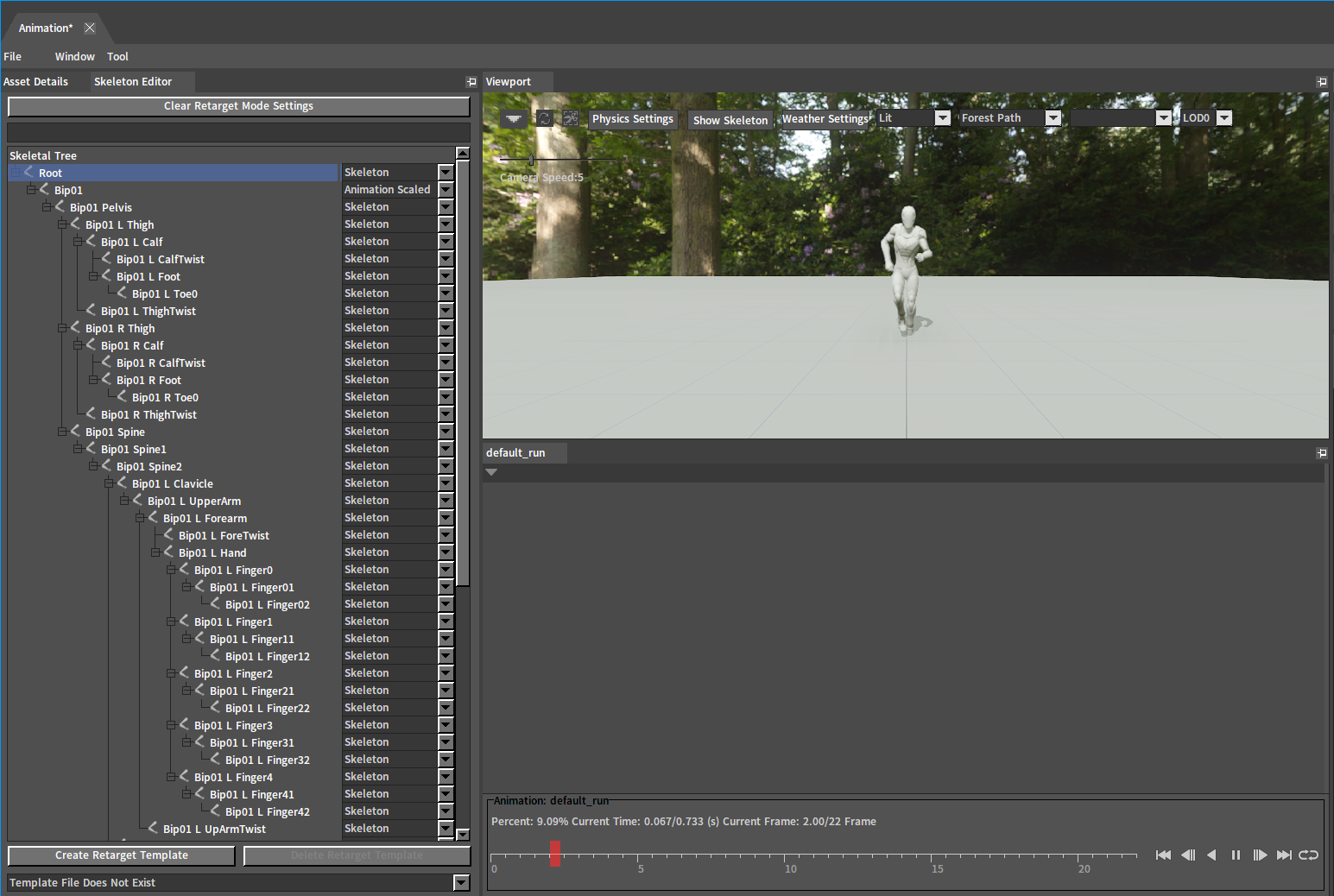Viewport: 1334px width, 896px height.
Task: Open the viewport options drop-down arrow icon
Action: [514, 119]
